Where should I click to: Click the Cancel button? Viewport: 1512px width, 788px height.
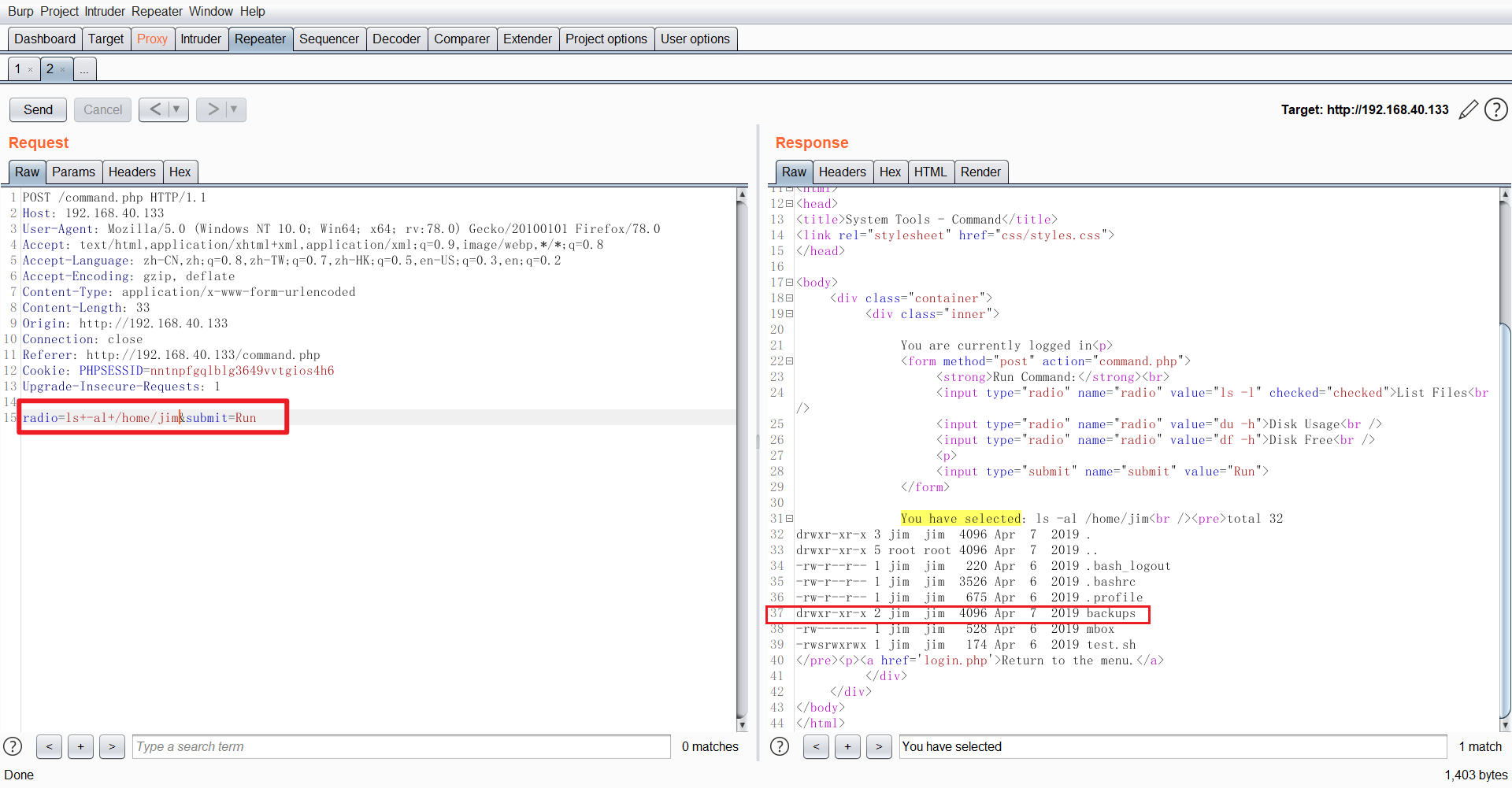point(102,109)
